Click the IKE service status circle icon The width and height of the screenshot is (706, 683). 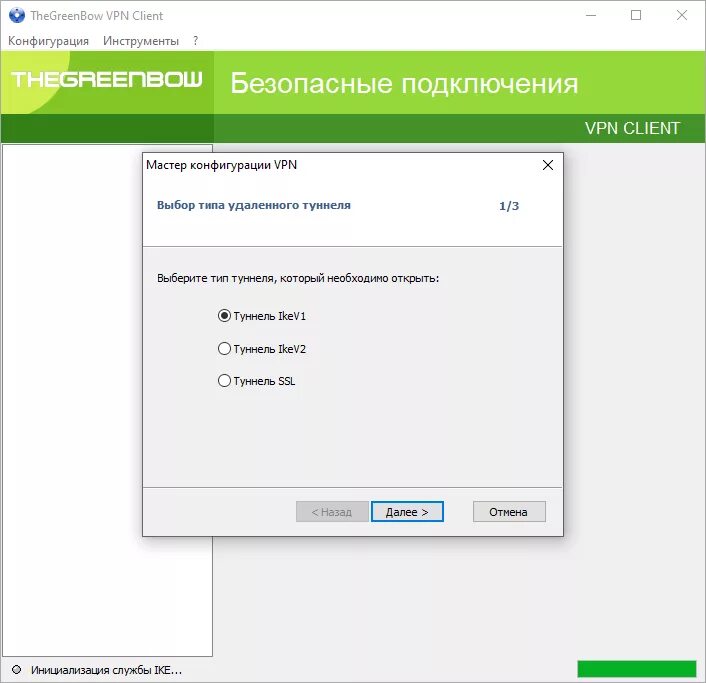17,669
